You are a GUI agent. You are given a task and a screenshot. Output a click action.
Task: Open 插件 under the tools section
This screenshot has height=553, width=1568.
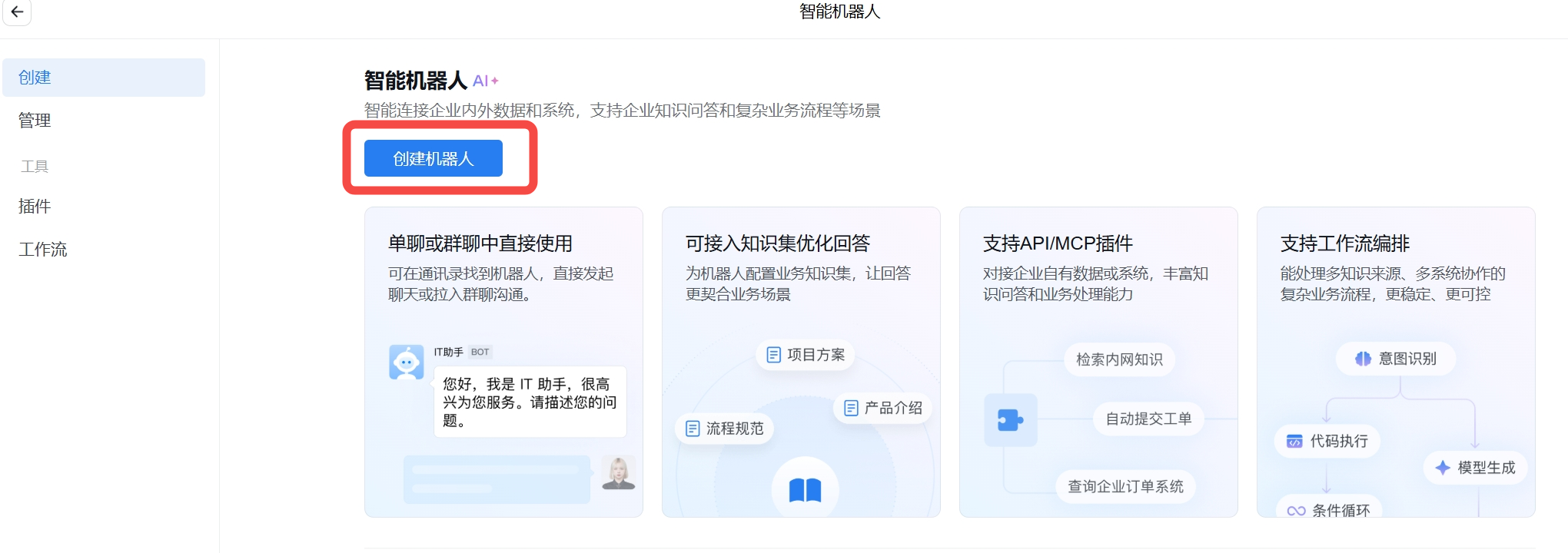click(x=35, y=207)
